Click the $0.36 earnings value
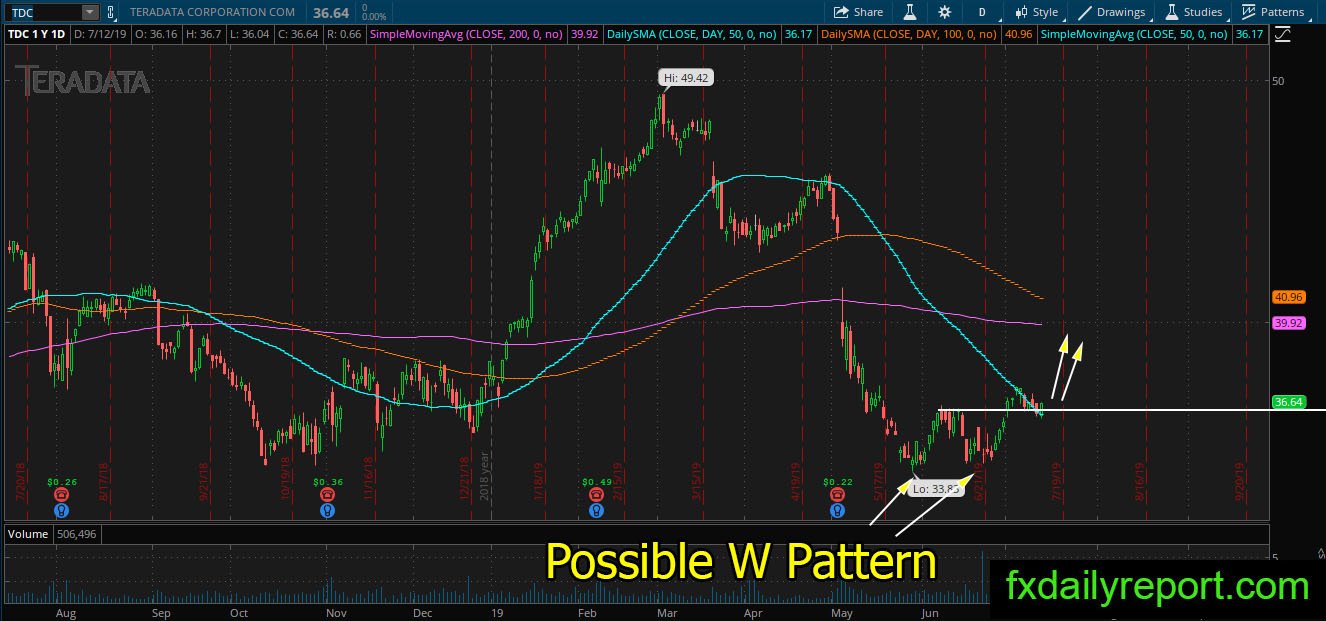Image resolution: width=1326 pixels, height=621 pixels. click(328, 481)
